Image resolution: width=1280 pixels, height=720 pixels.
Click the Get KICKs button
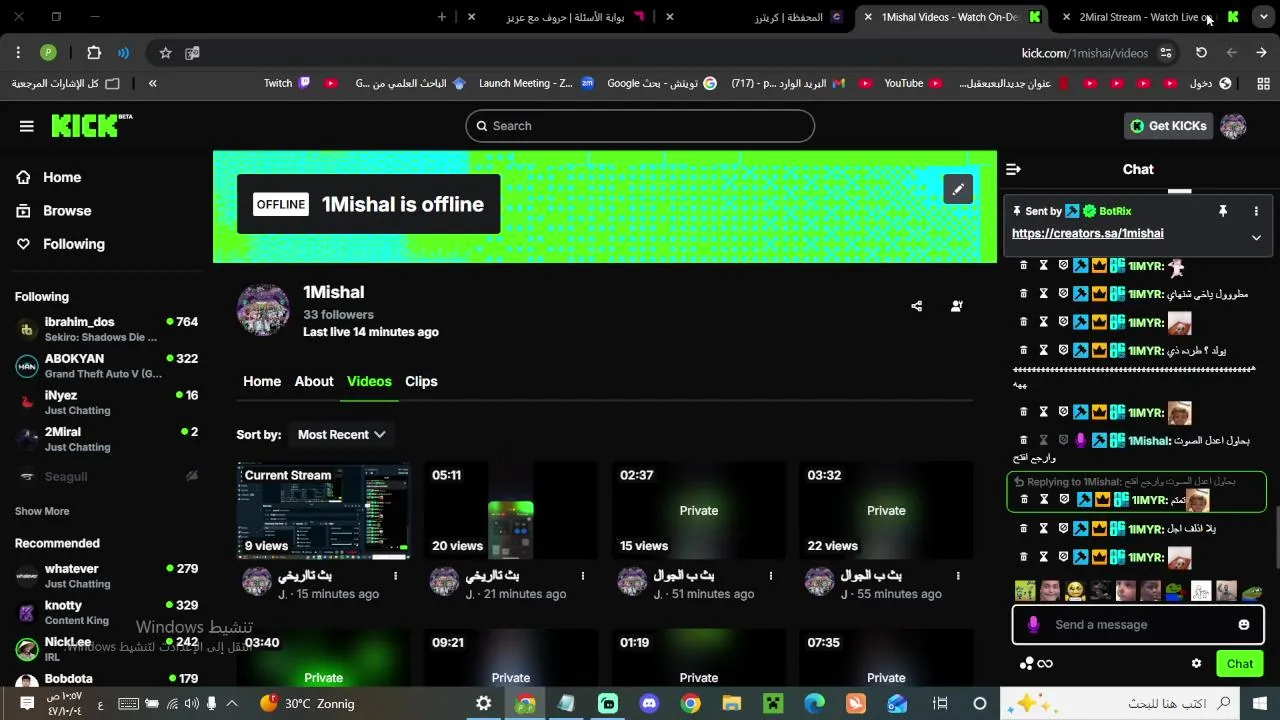pos(1168,126)
